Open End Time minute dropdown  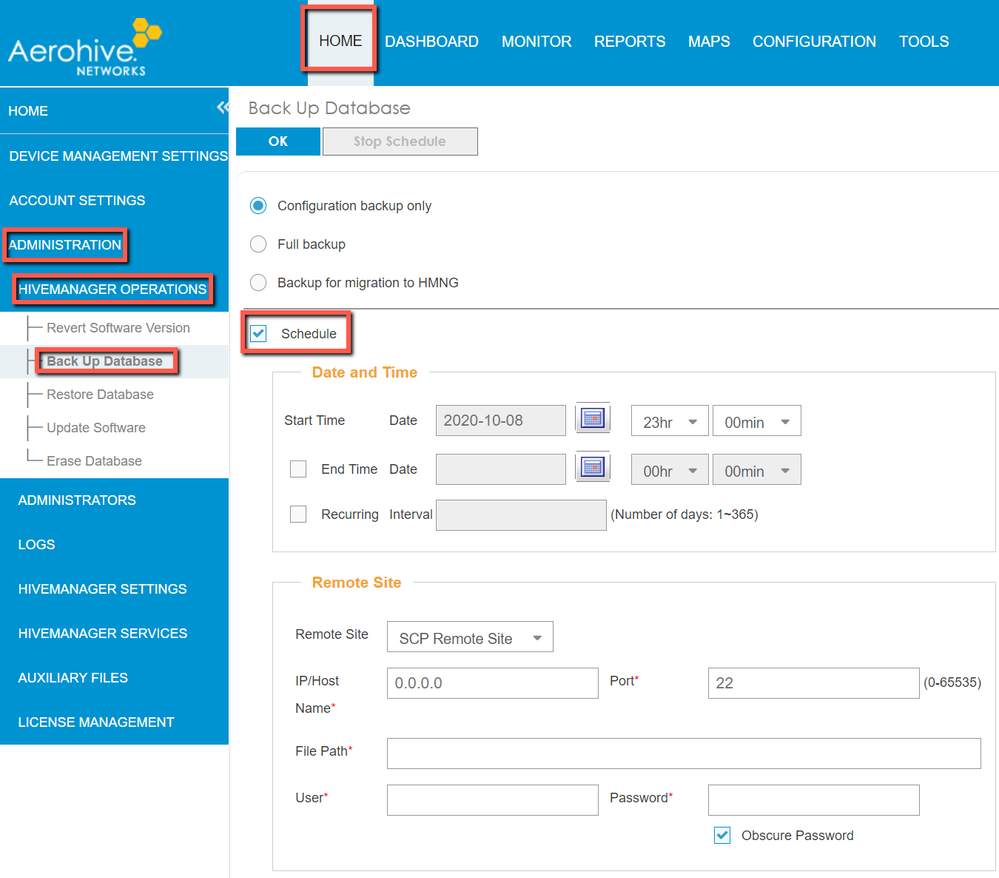pos(756,470)
